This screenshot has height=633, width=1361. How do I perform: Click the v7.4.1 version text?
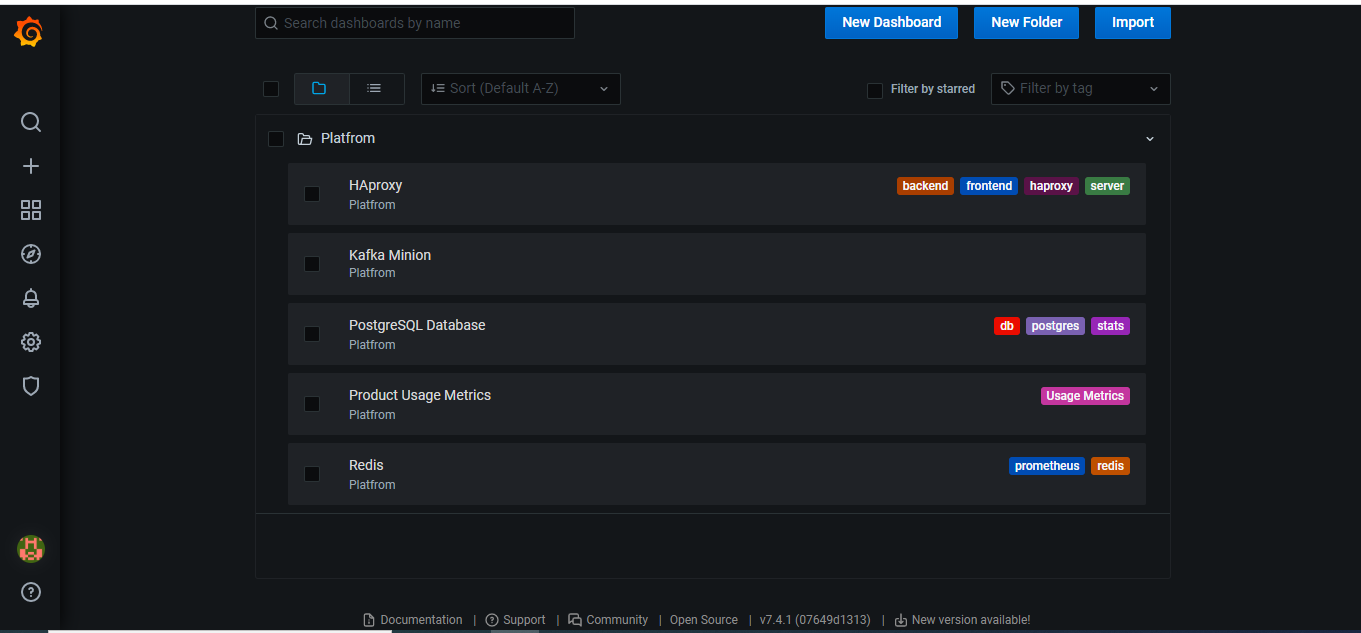click(x=815, y=620)
